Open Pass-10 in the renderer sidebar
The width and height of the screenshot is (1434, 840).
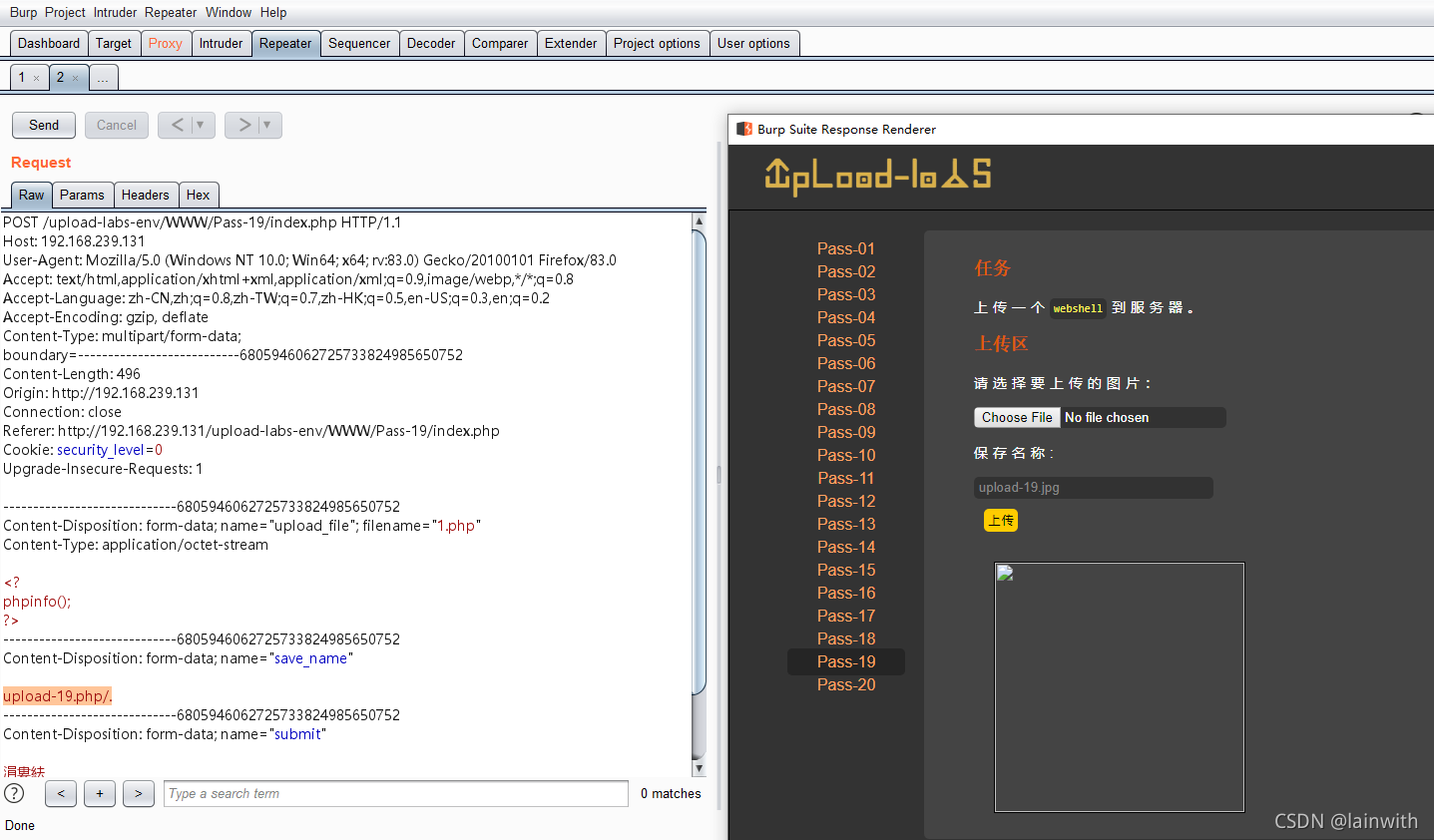(x=846, y=455)
